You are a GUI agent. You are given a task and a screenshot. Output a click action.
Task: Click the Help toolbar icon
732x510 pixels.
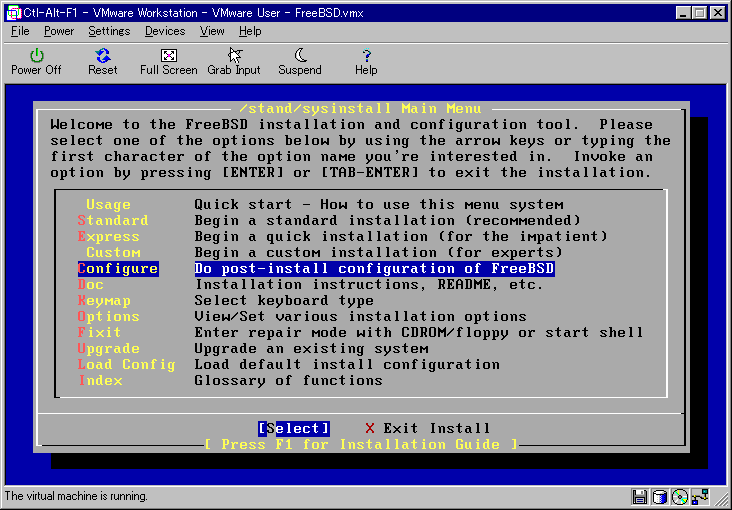[366, 62]
